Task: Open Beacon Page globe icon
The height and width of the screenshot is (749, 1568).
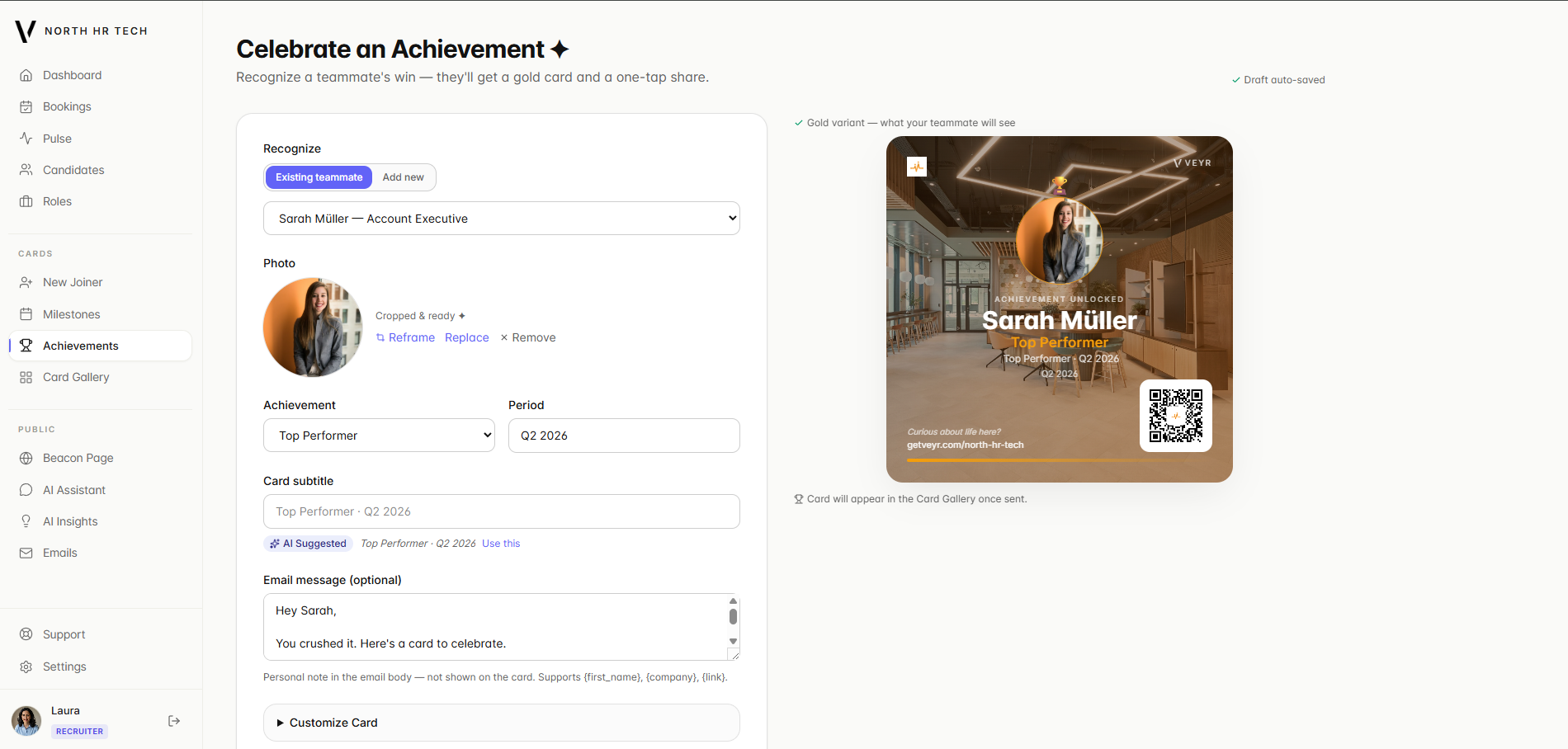Action: tap(26, 458)
